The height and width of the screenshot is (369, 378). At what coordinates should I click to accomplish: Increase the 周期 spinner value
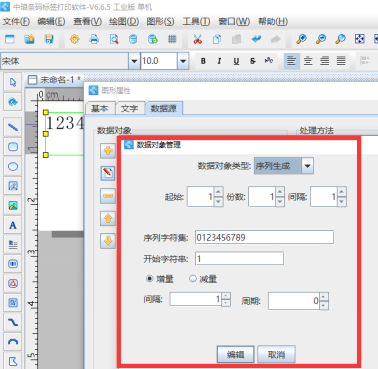pos(324,297)
